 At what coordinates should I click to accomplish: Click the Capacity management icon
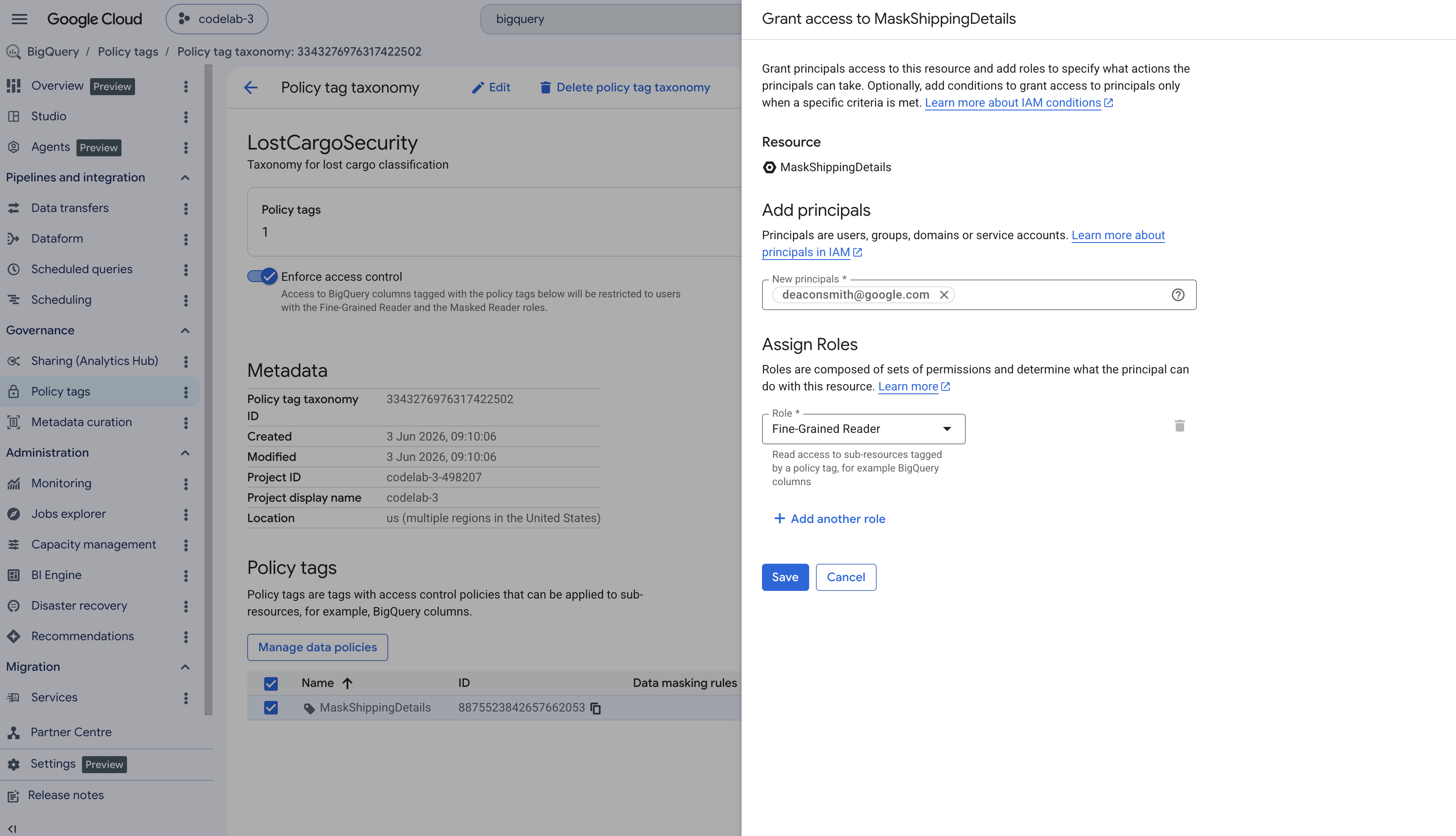(x=14, y=544)
